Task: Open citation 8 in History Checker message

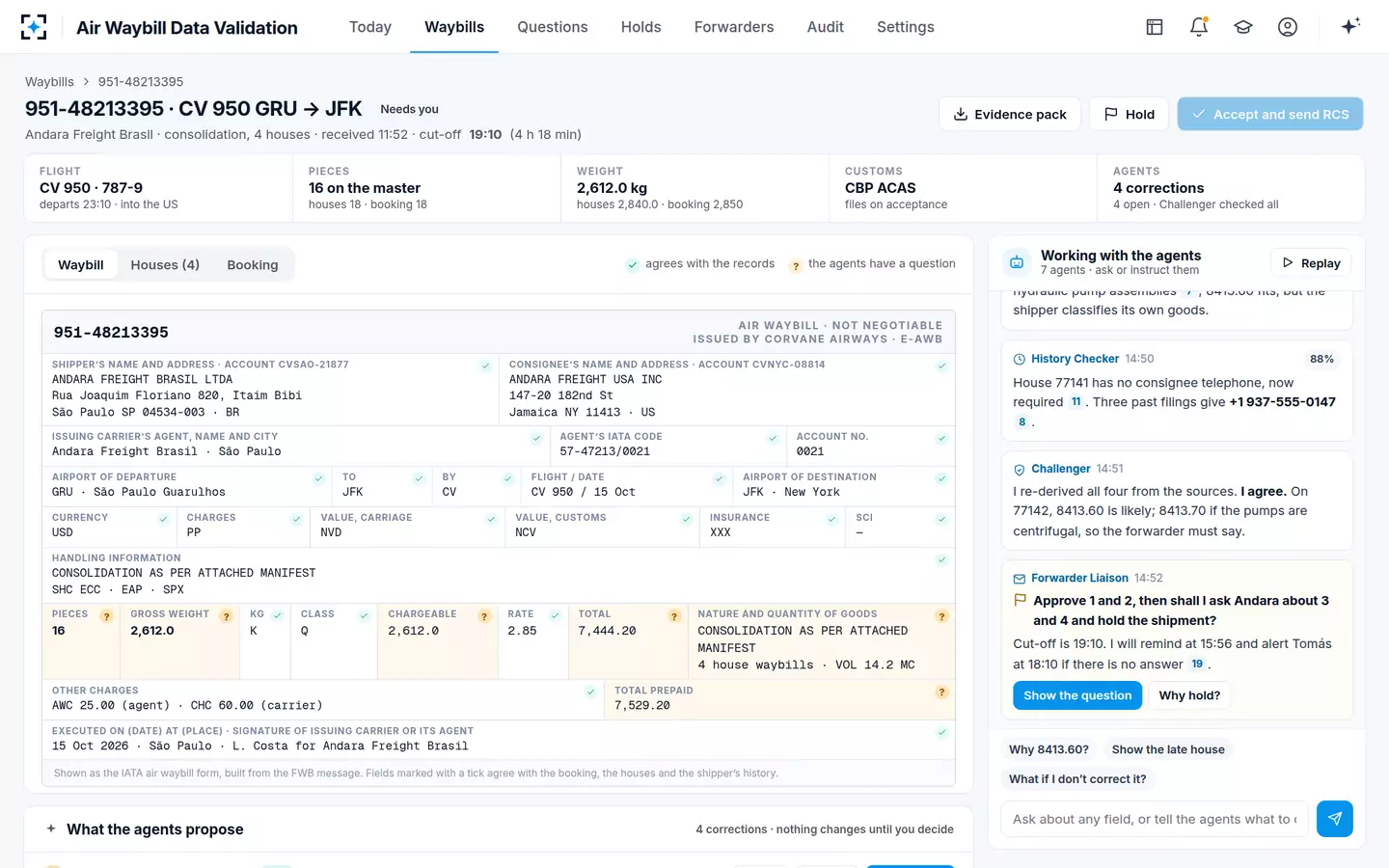Action: point(1022,422)
